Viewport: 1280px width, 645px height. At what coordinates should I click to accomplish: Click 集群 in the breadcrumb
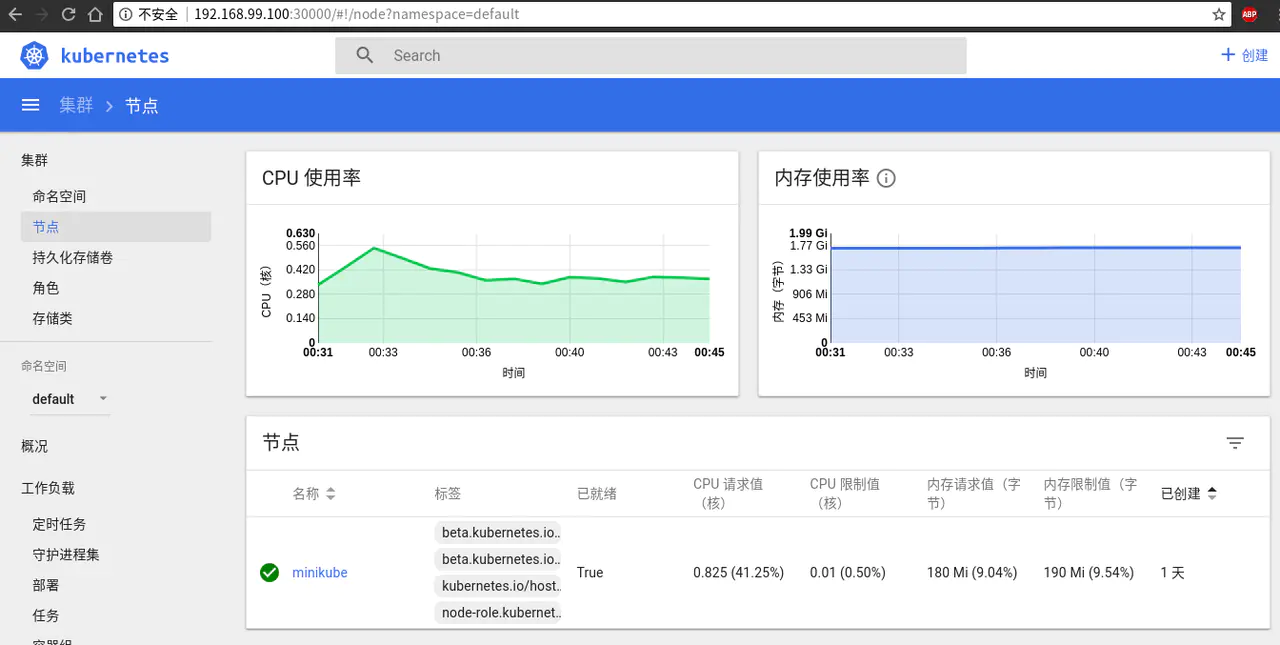[x=76, y=105]
